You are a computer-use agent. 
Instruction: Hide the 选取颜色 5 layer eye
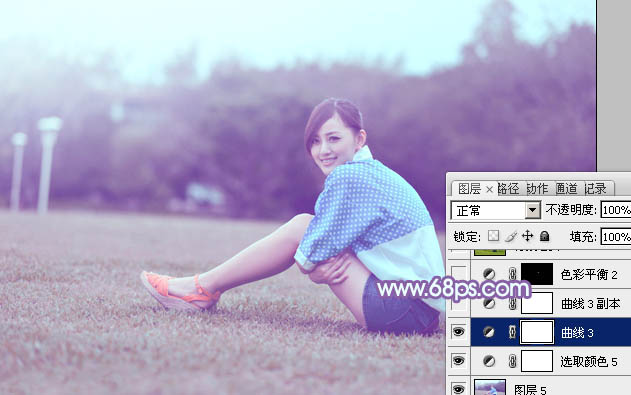click(458, 361)
